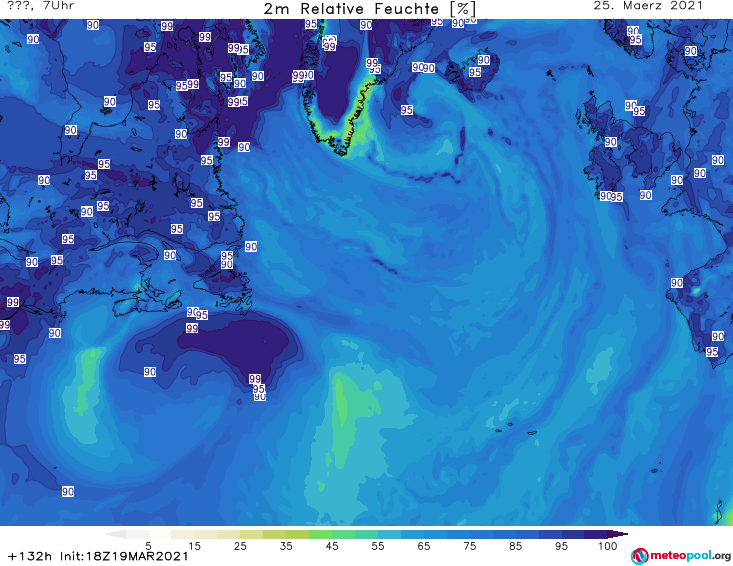Image resolution: width=733 pixels, height=566 pixels.
Task: Click the '???, 7Uhr' time label
Action: coord(41,6)
